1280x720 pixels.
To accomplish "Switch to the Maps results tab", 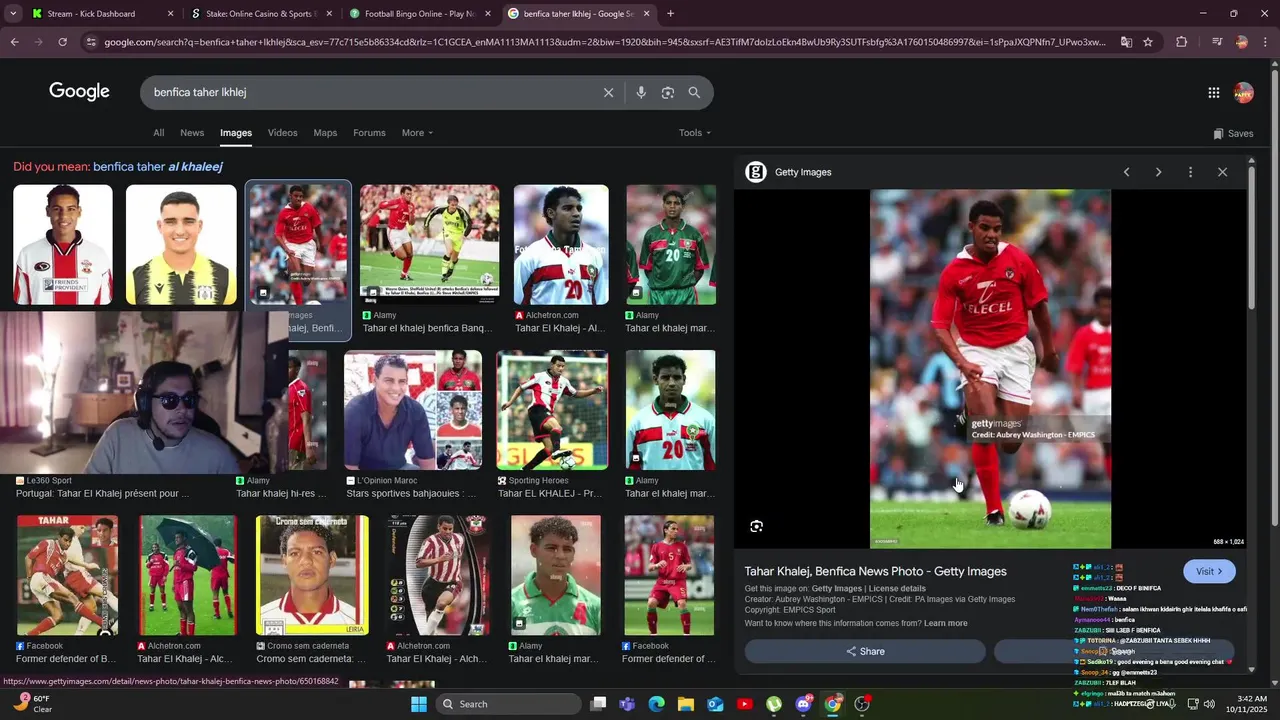I will pos(325,133).
